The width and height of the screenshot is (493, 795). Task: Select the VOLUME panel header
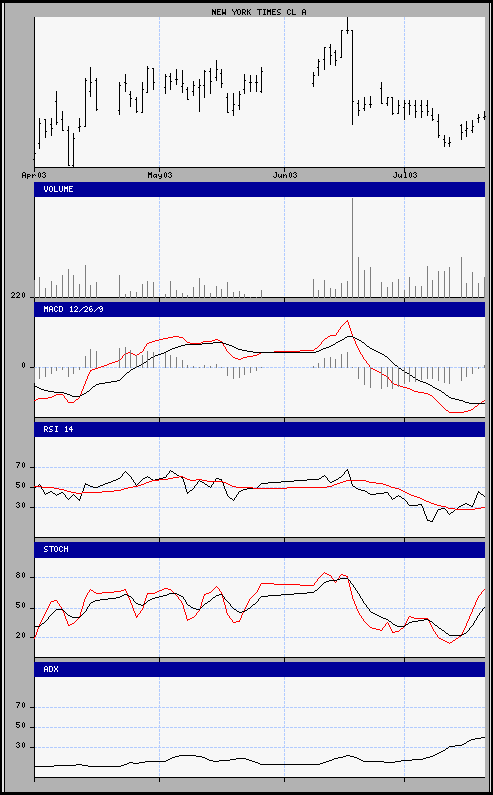pos(260,189)
